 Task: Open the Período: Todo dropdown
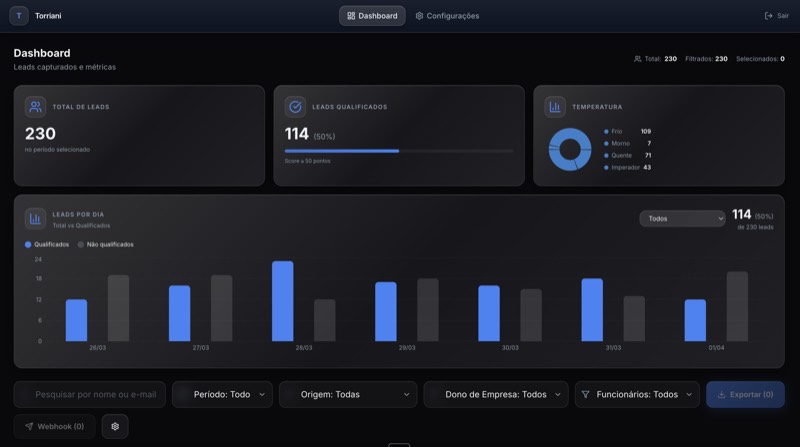click(x=222, y=394)
